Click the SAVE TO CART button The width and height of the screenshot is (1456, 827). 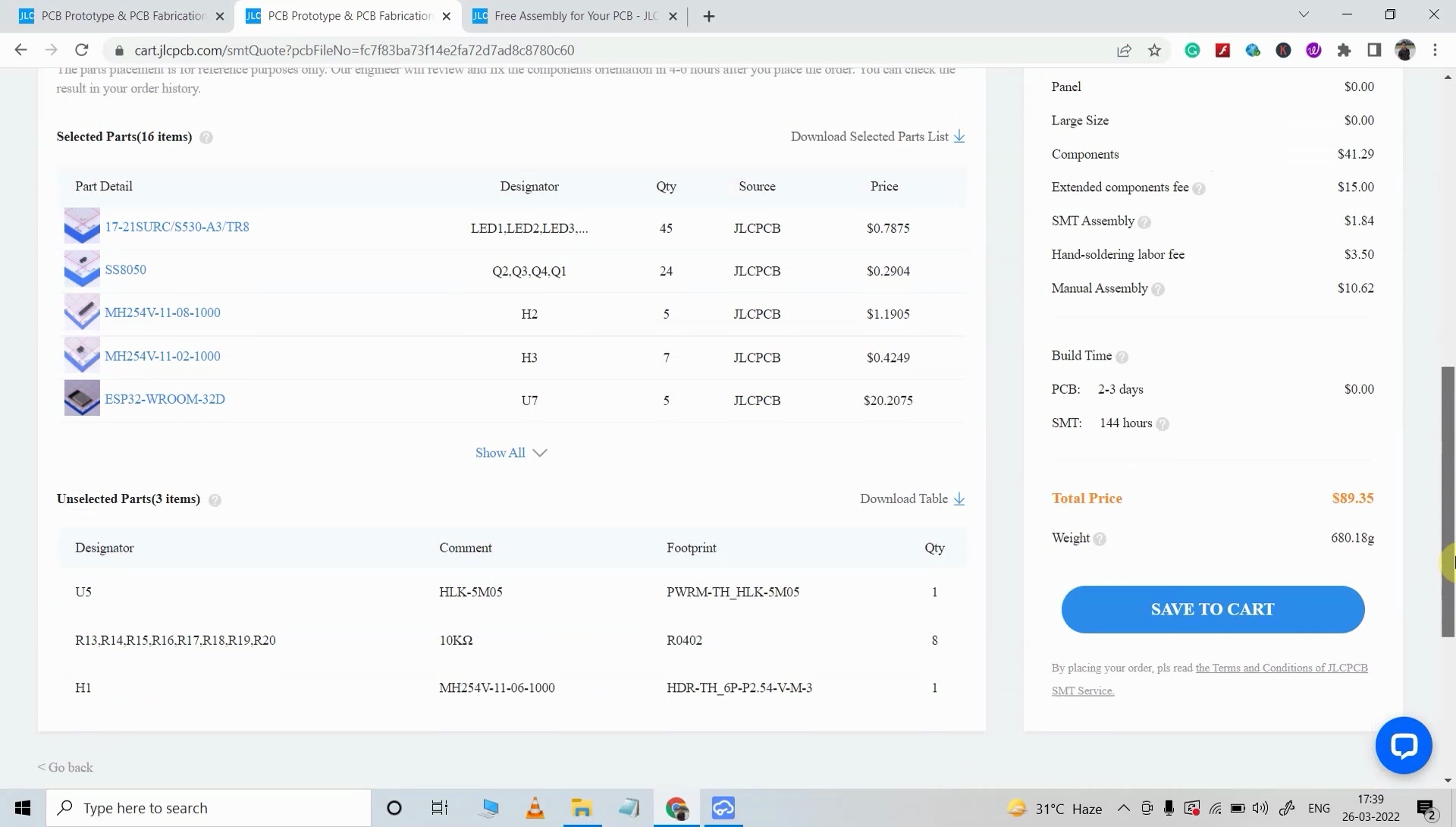pos(1211,609)
